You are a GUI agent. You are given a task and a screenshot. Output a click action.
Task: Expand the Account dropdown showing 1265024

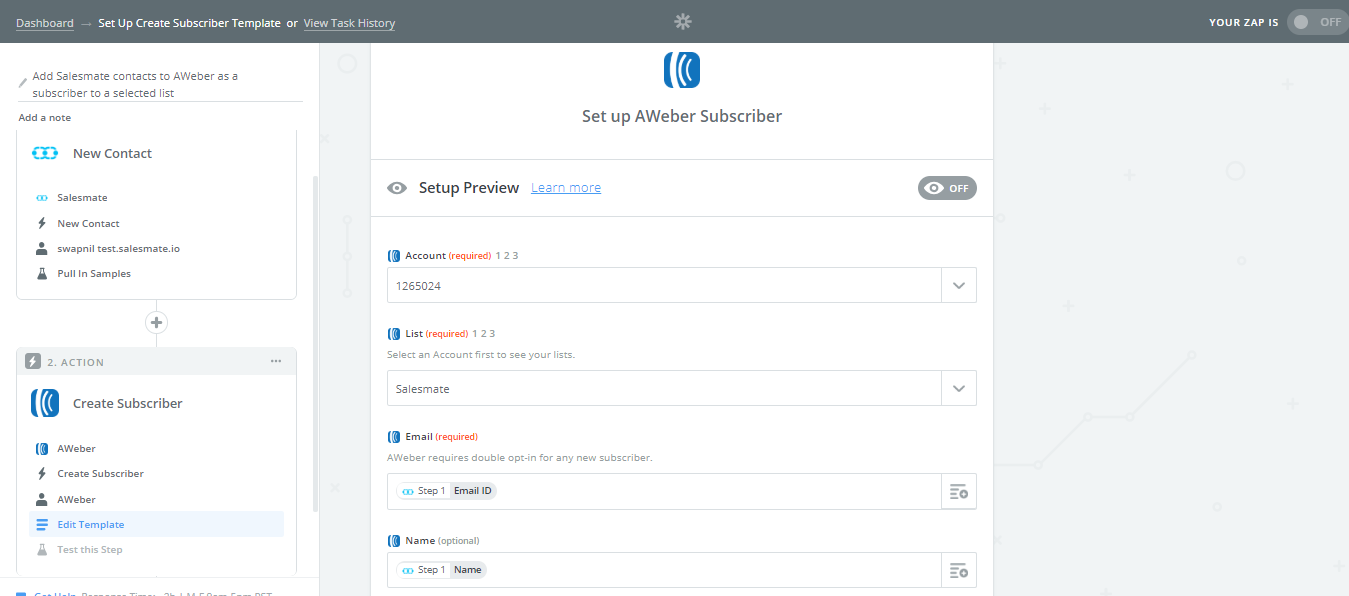(x=958, y=285)
